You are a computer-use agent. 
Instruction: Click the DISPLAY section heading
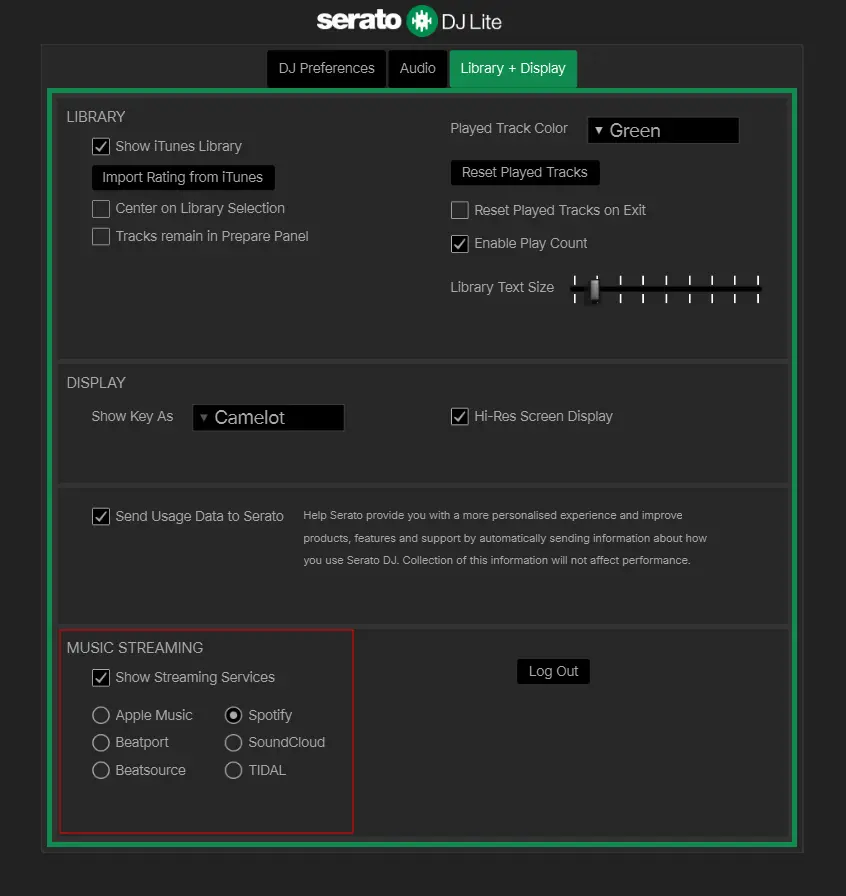tap(96, 383)
